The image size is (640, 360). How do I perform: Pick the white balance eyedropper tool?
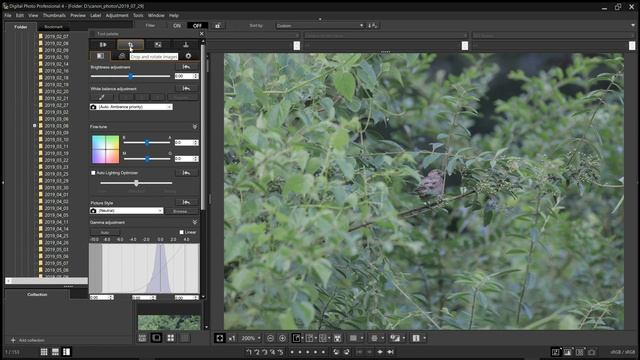click(x=102, y=97)
